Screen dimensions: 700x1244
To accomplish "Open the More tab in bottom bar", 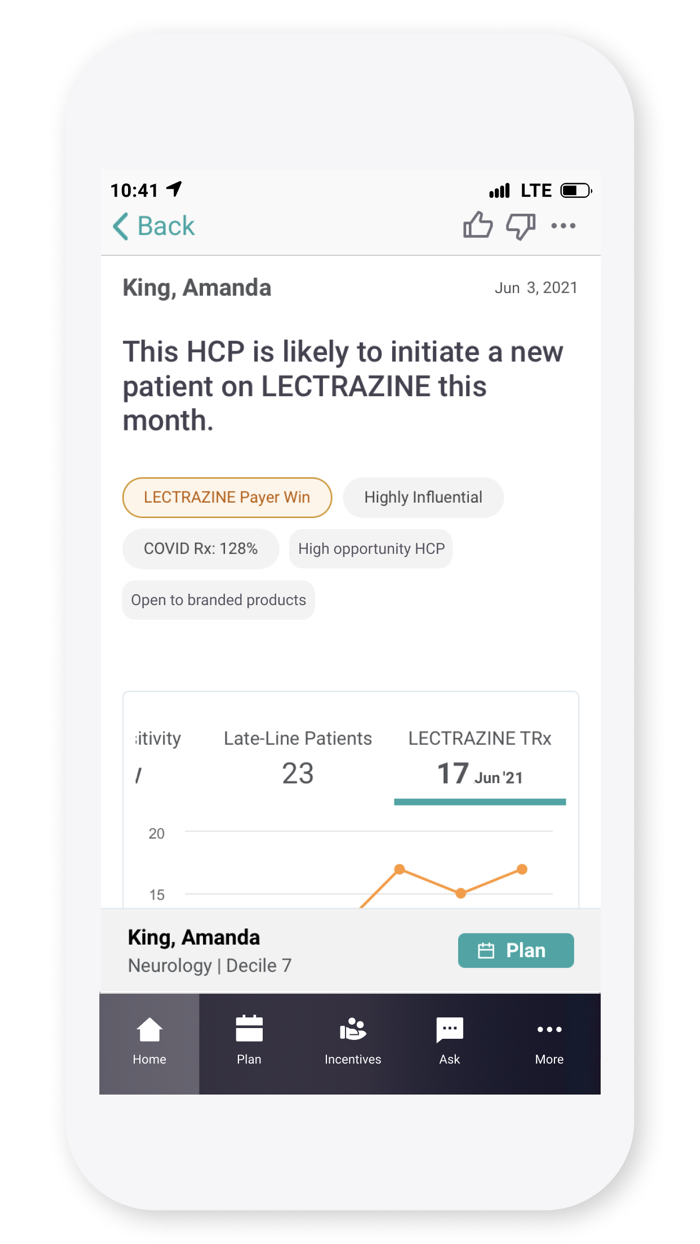I will [x=549, y=1042].
